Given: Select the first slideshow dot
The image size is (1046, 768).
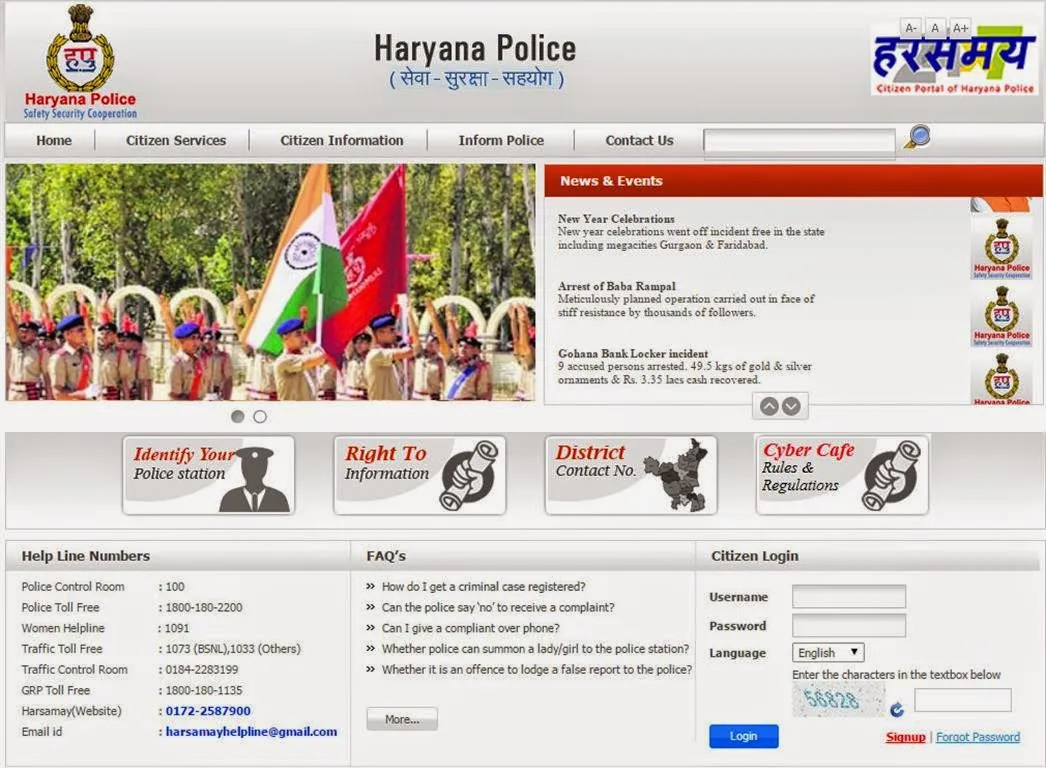Looking at the screenshot, I should [x=237, y=416].
